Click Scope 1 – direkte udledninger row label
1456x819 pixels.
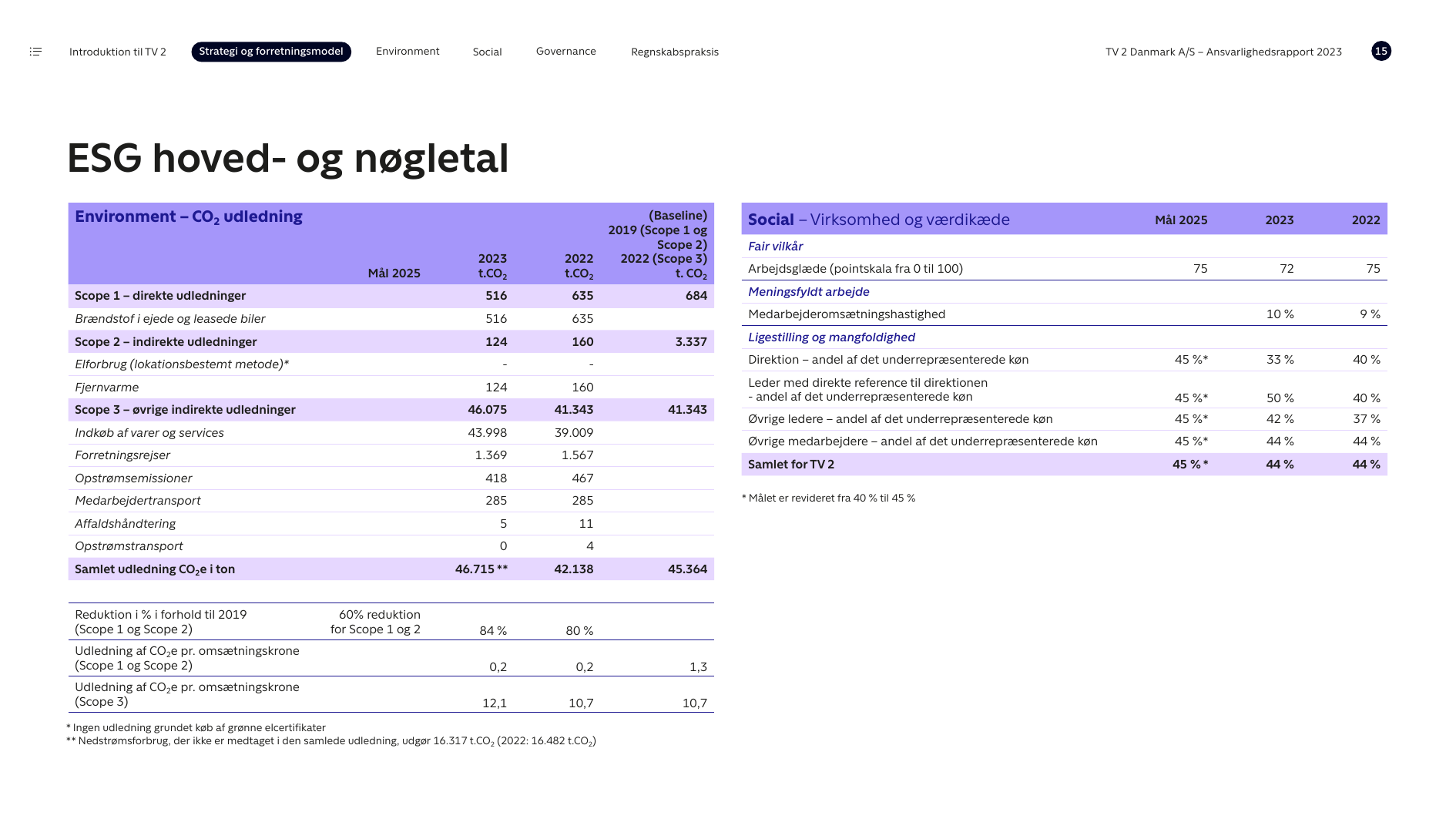160,296
